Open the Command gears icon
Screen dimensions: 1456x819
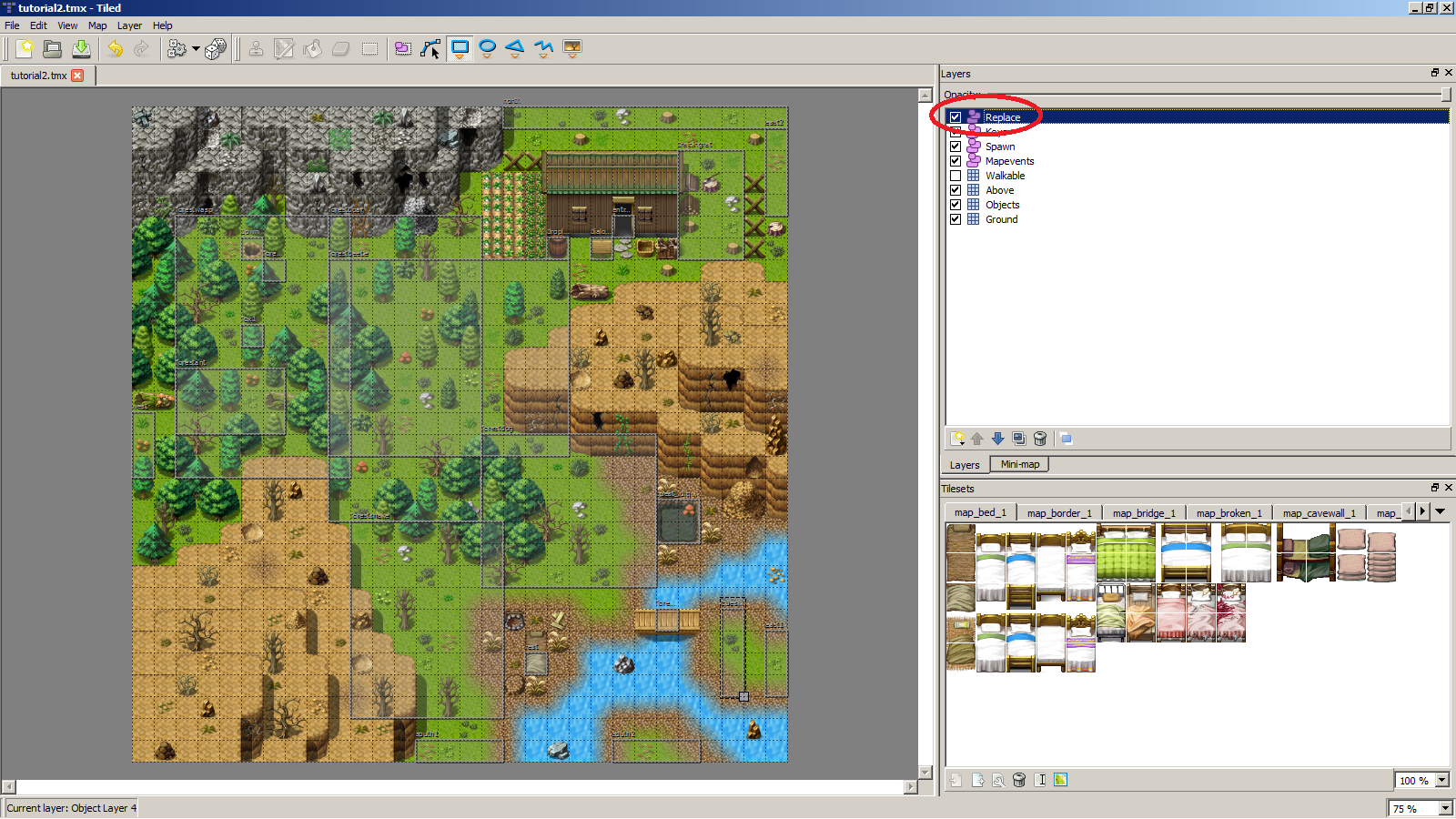coord(177,48)
